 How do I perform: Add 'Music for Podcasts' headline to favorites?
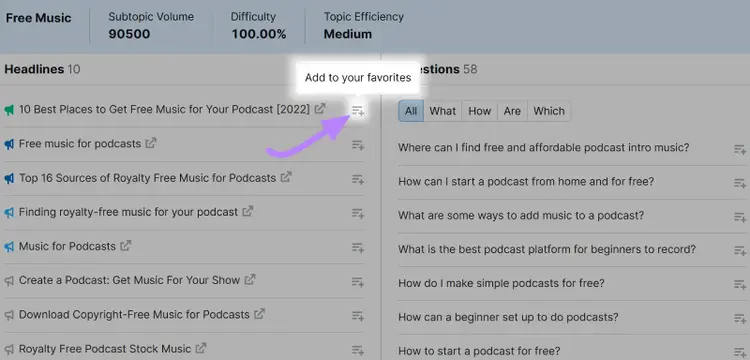pyautogui.click(x=358, y=248)
